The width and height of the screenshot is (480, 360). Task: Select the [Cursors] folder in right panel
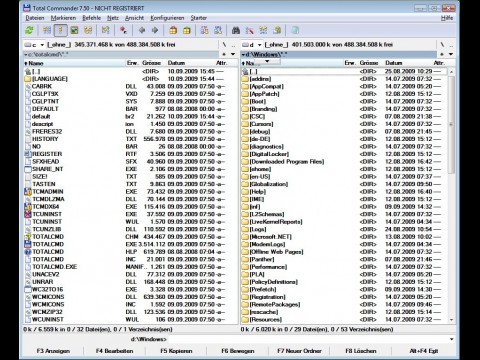[x=345, y=124]
